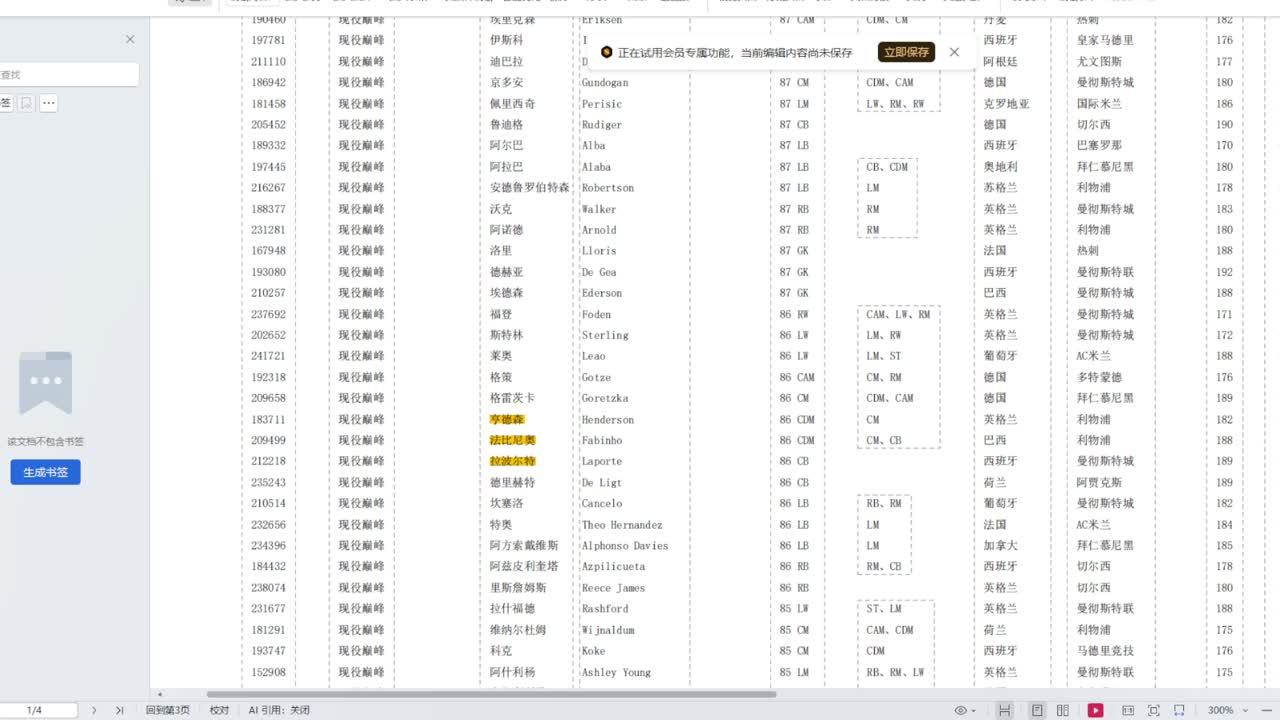Click AI 引用: 关闭 status entry

279,710
